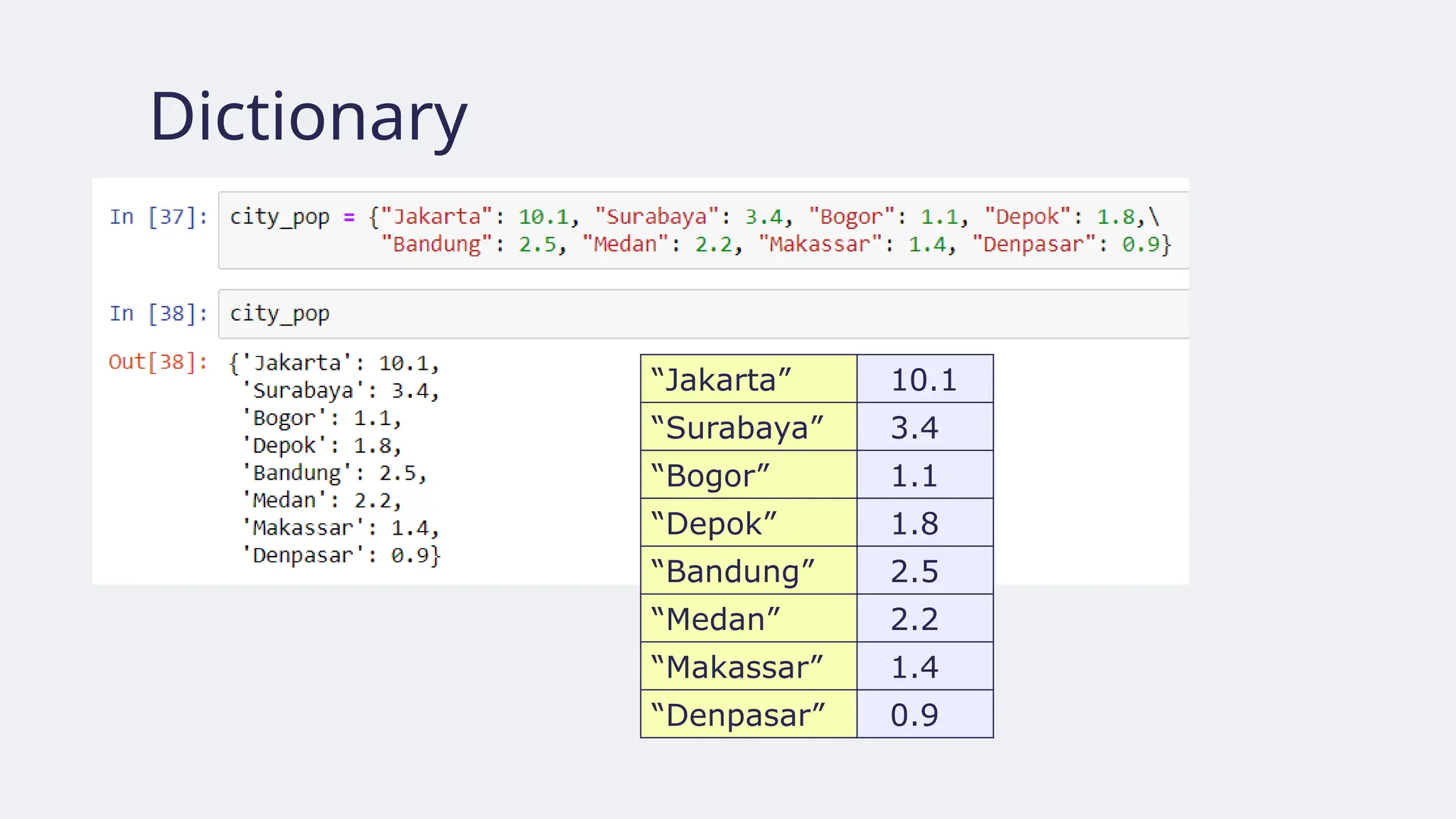The width and height of the screenshot is (1456, 819).
Task: Select the "Bogor" key table cell
Action: point(749,474)
